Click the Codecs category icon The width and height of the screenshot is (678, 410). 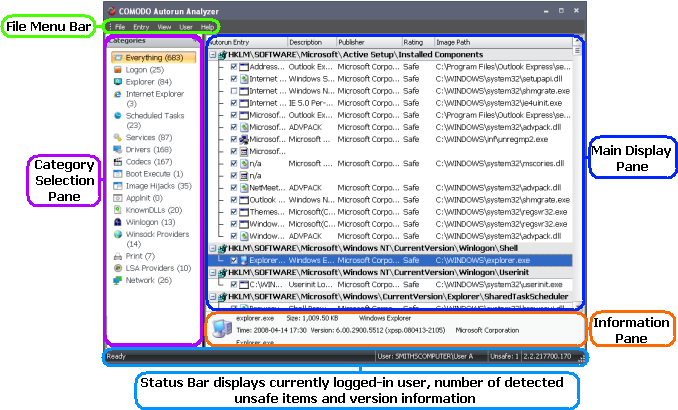[118, 161]
